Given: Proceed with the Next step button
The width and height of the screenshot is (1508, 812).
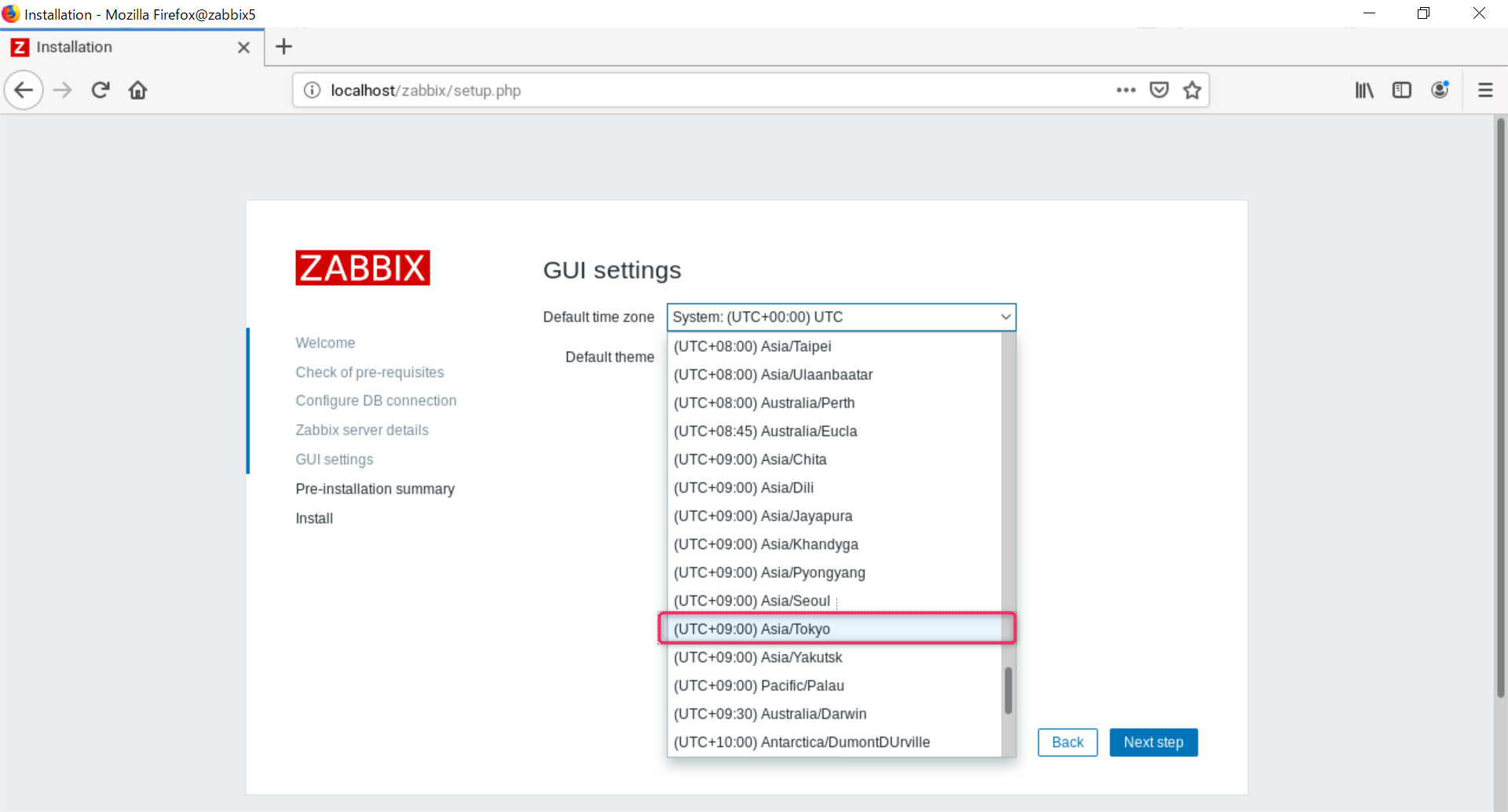Looking at the screenshot, I should [1153, 742].
